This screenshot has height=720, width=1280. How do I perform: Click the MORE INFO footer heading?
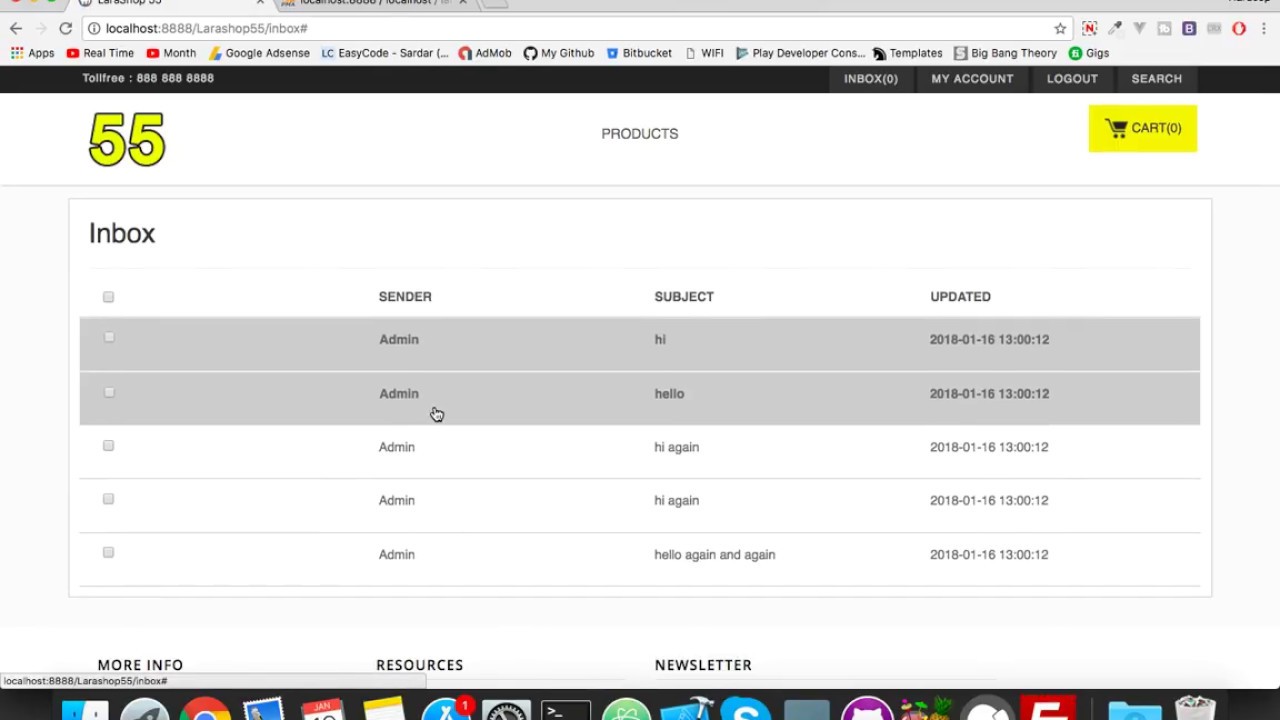pyautogui.click(x=140, y=665)
